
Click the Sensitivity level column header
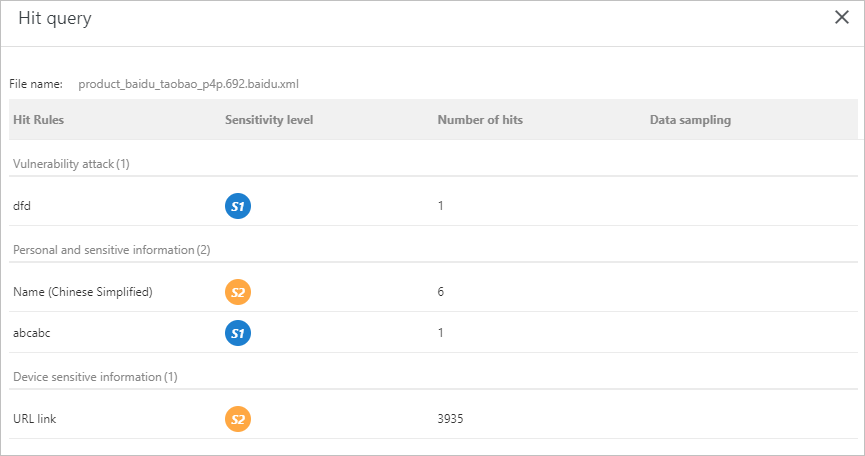pos(269,120)
